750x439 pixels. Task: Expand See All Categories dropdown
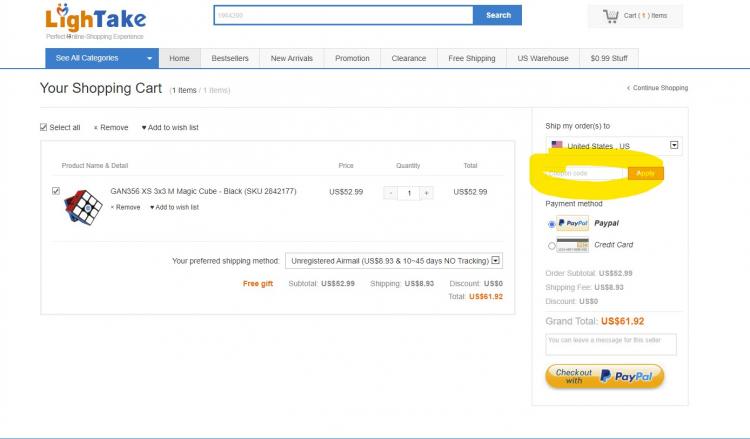coord(102,58)
